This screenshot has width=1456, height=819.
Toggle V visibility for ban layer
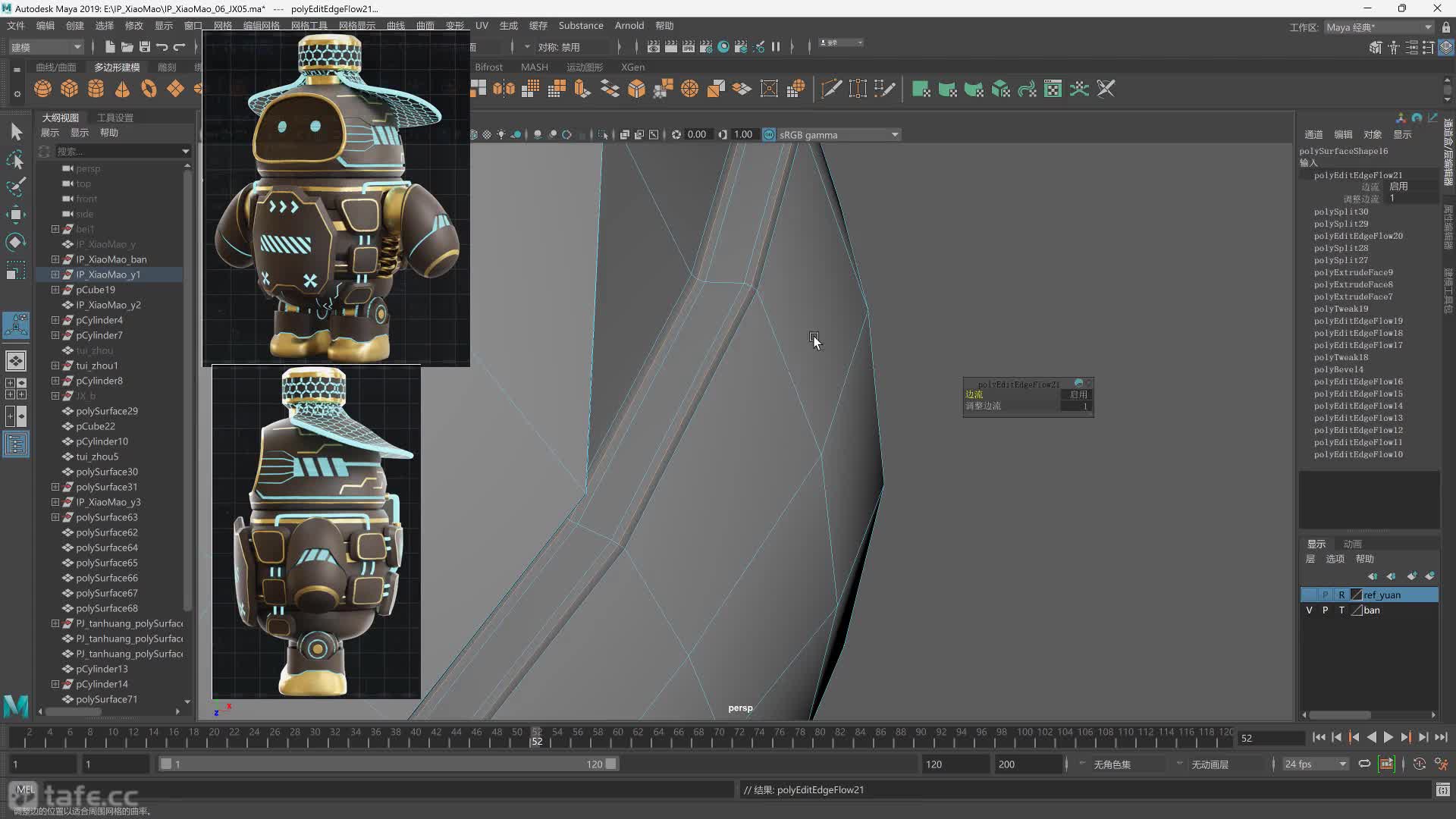tap(1309, 610)
